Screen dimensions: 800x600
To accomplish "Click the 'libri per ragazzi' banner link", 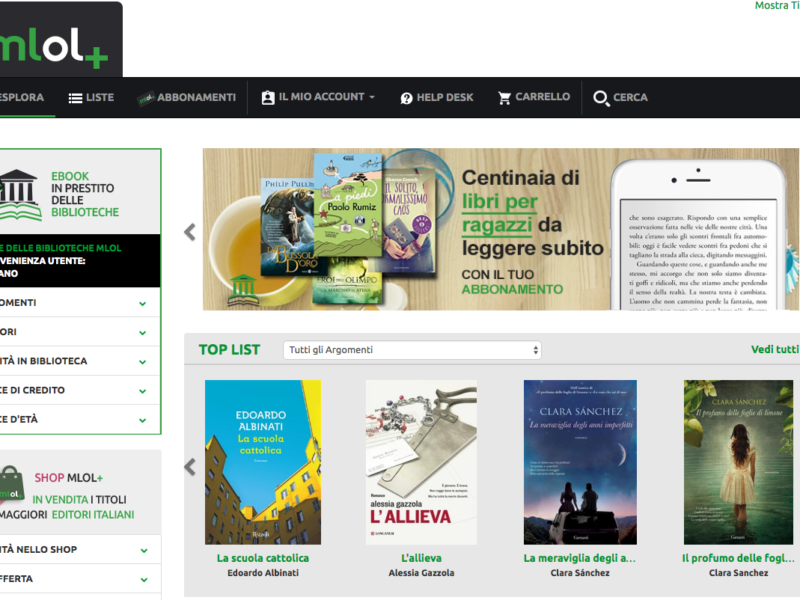I will click(x=500, y=213).
